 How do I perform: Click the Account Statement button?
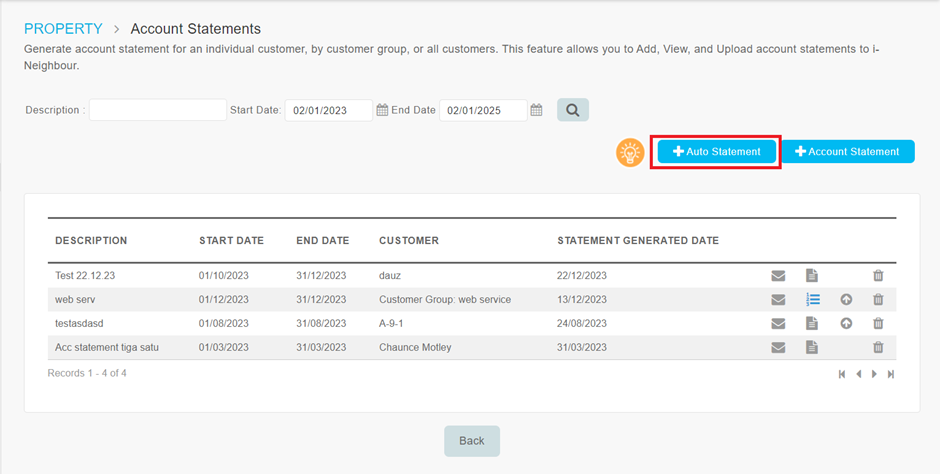pyautogui.click(x=848, y=152)
